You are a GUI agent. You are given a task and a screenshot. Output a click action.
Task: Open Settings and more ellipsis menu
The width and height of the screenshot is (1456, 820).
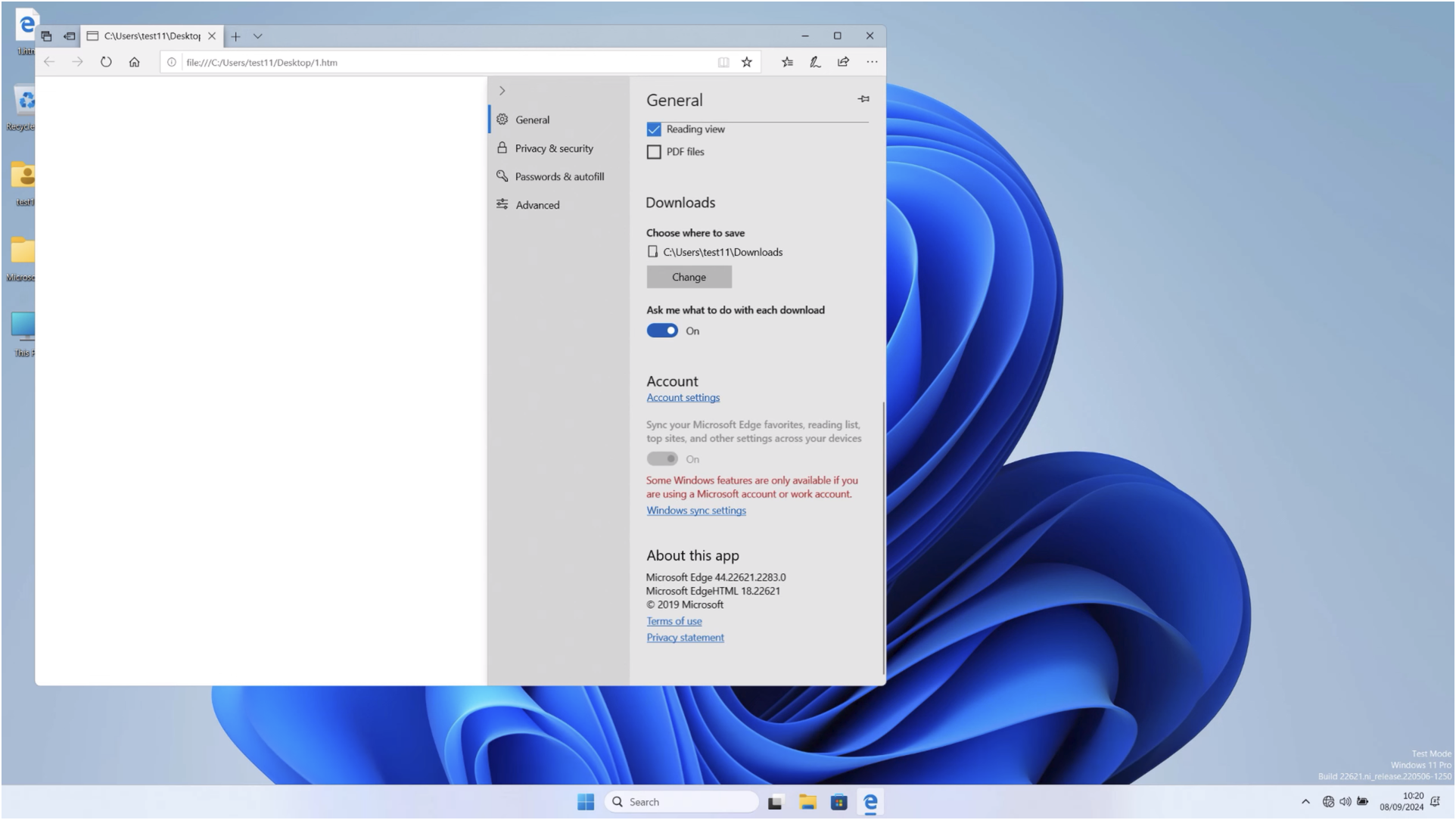coord(872,62)
